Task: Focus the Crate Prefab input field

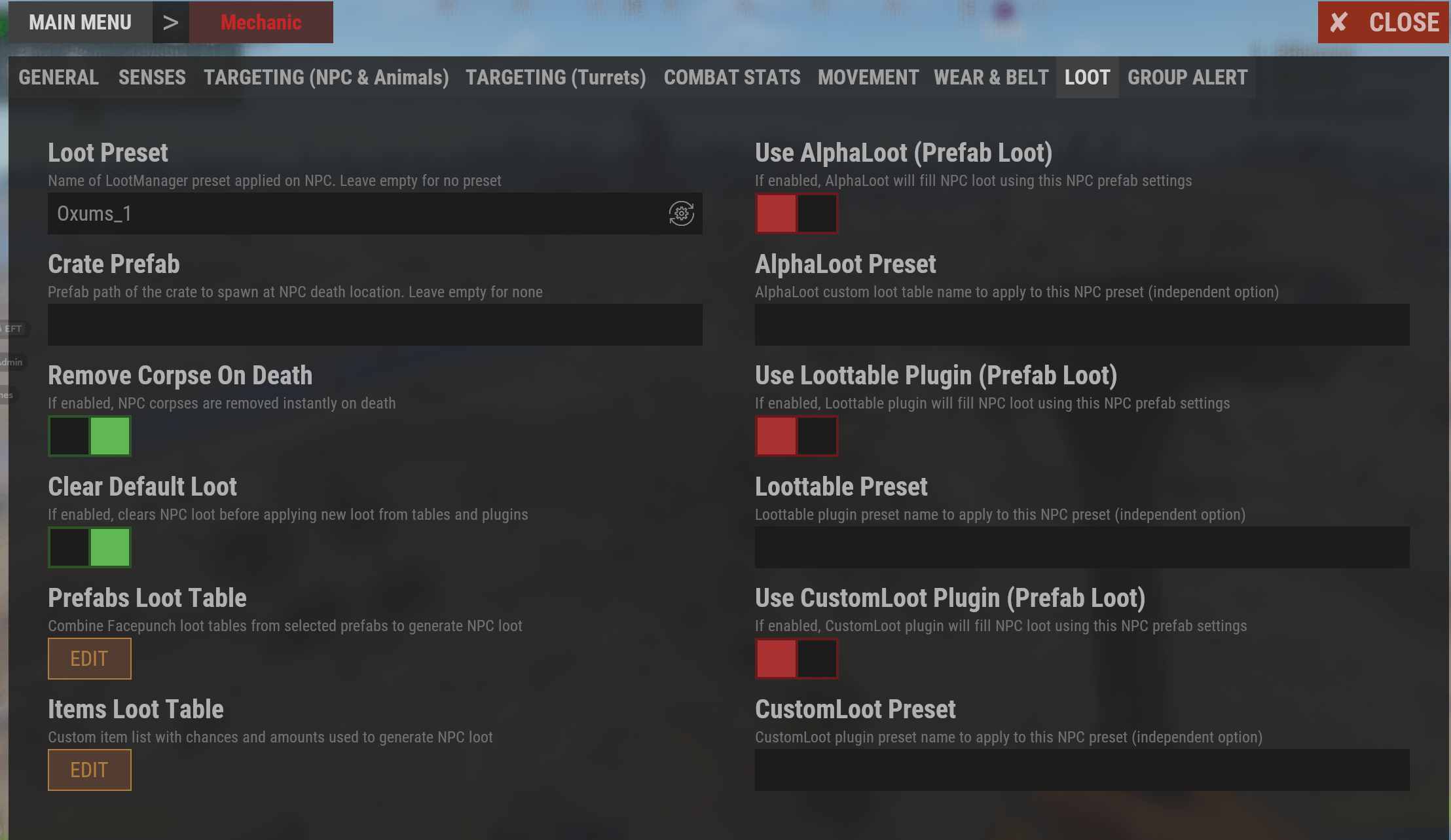Action: click(375, 325)
